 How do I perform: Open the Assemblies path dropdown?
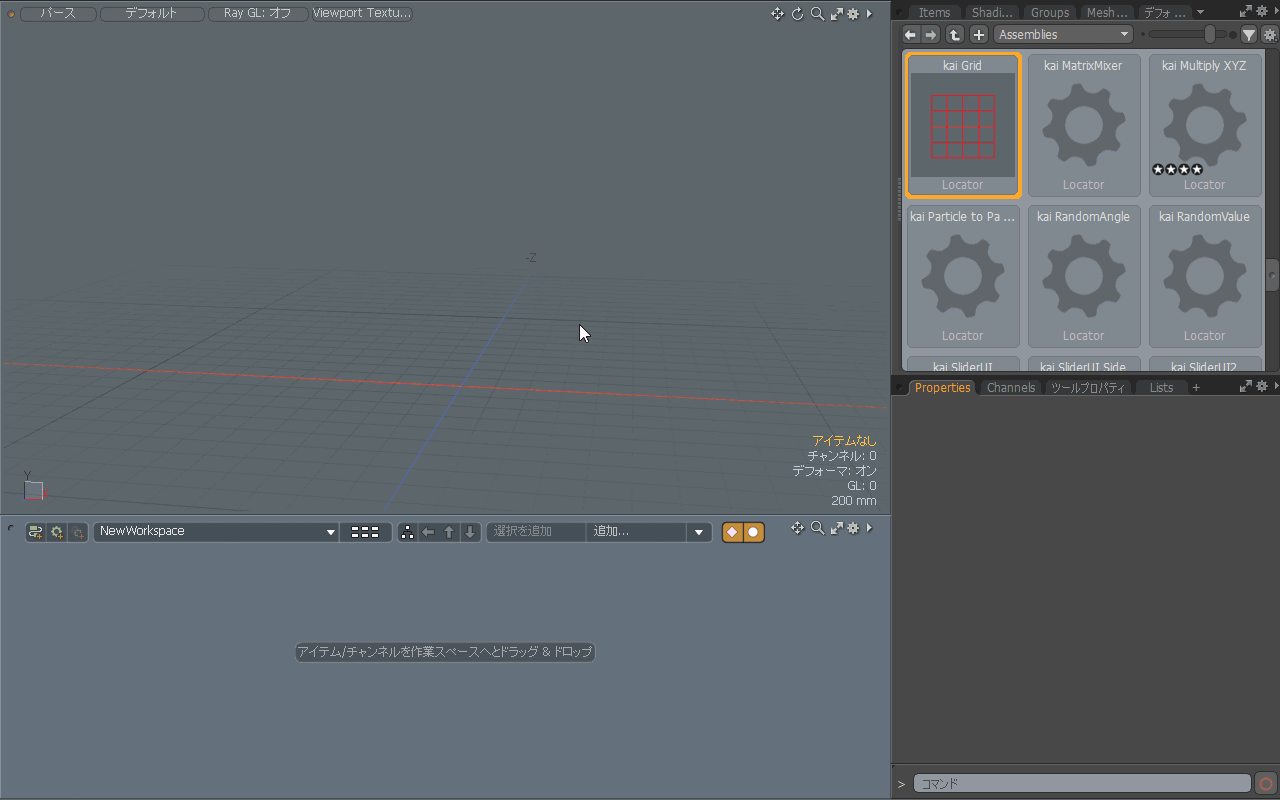click(x=1063, y=34)
